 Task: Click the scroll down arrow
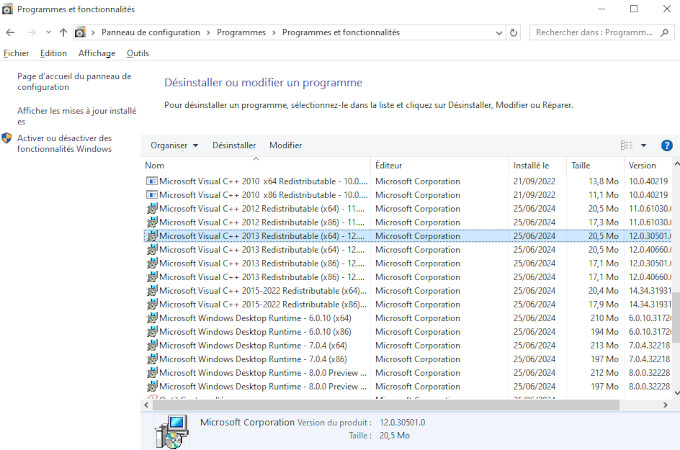pyautogui.click(x=676, y=393)
